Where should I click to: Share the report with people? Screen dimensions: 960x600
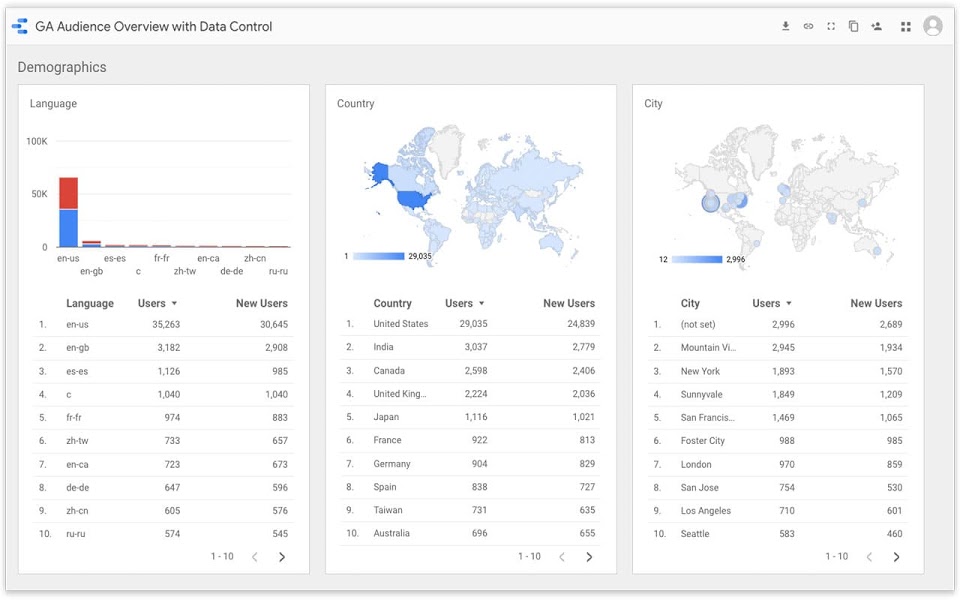point(876,26)
